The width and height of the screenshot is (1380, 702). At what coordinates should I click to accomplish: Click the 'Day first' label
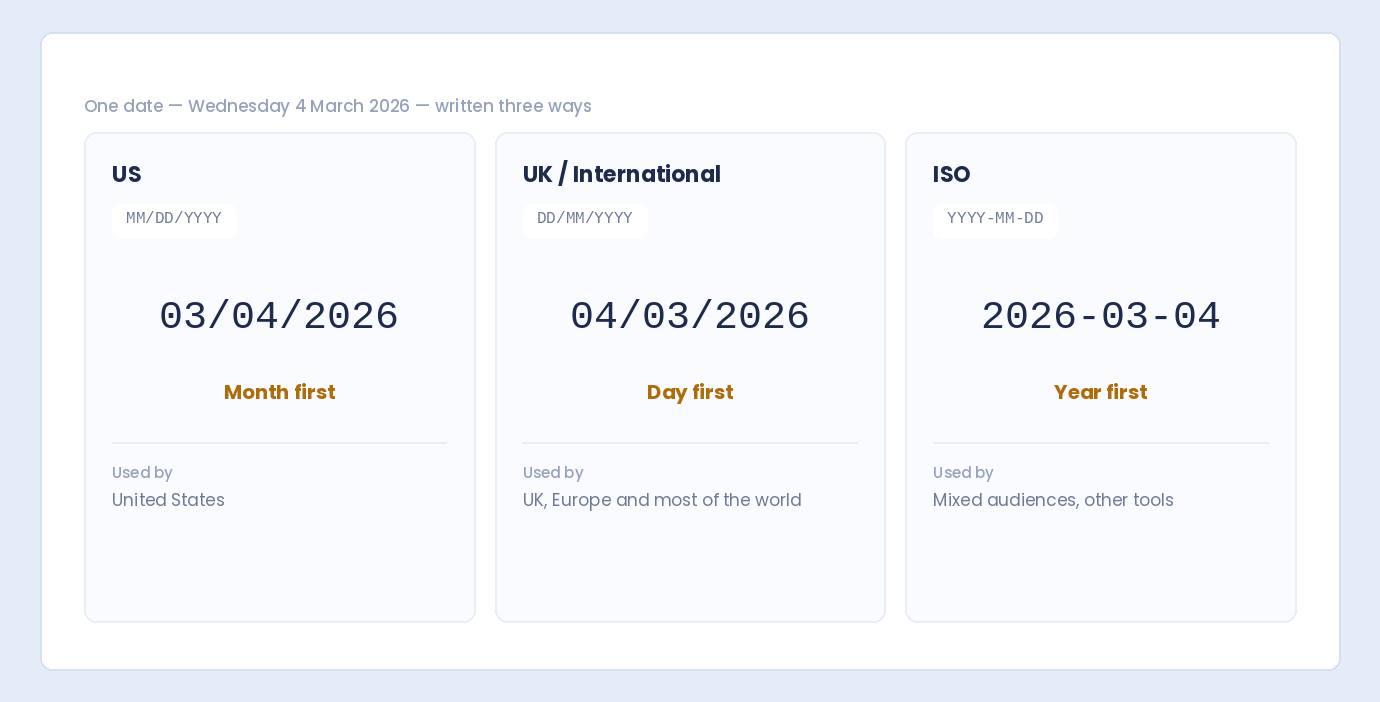pos(690,392)
